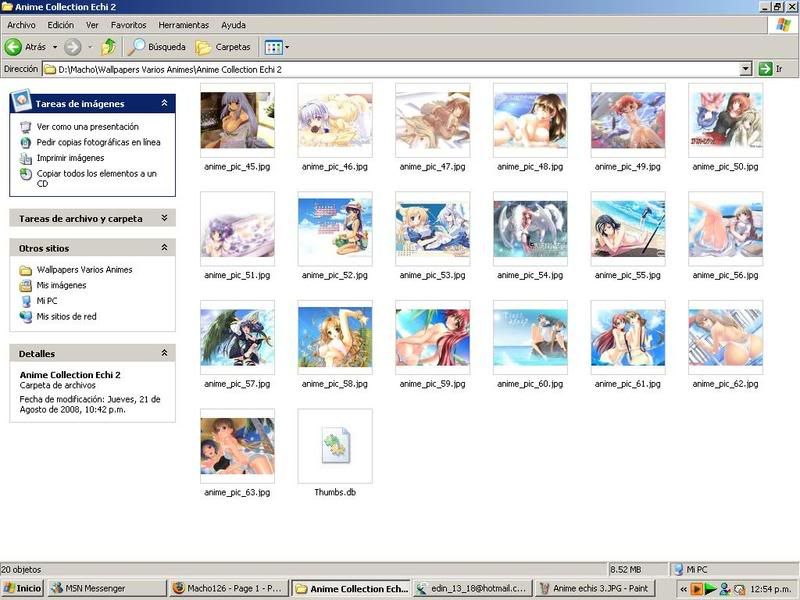800x600 pixels.
Task: Click the printer icon for Imprimir imágenes
Action: [26, 159]
